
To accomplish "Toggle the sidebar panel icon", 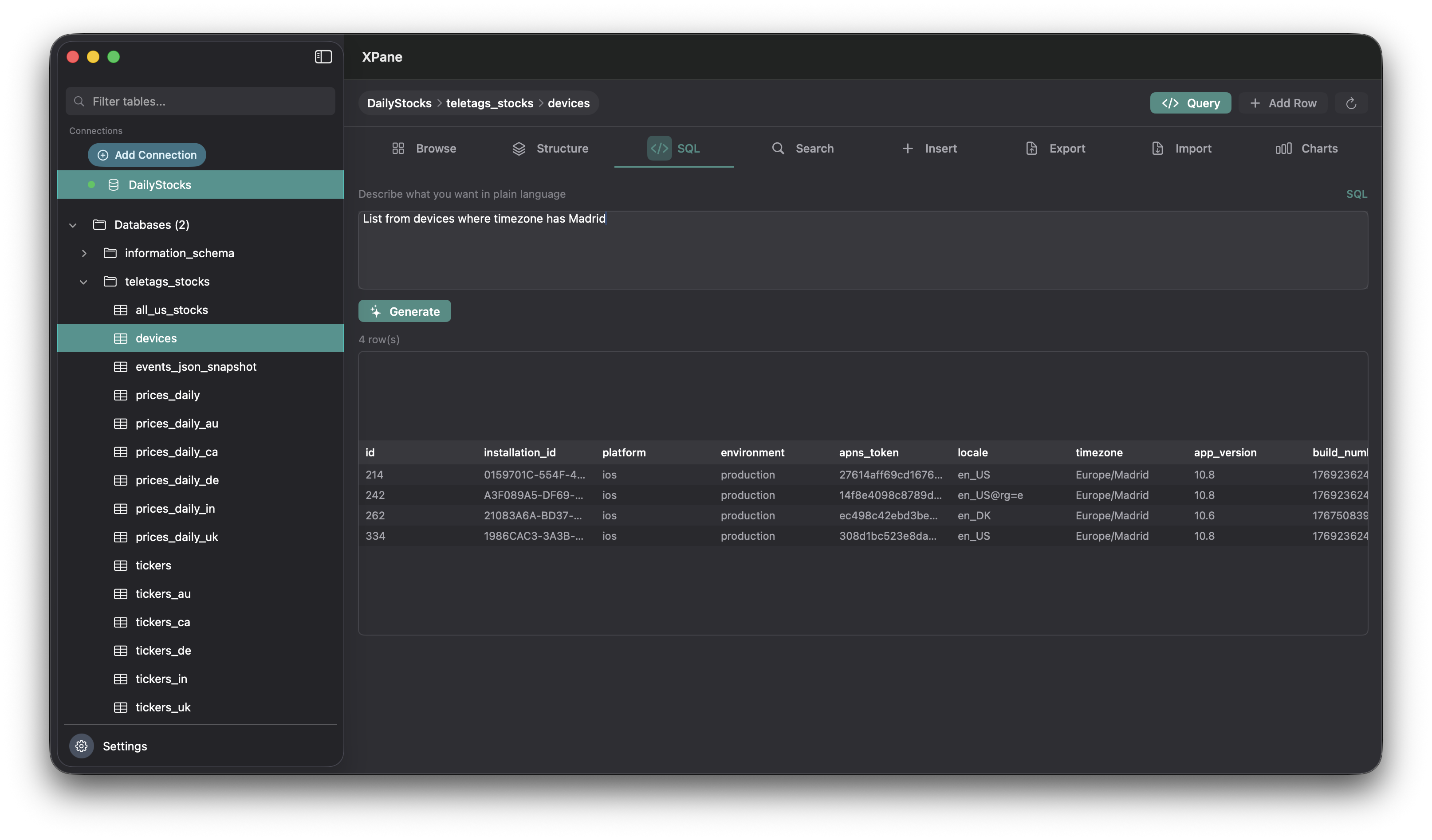I will point(323,57).
